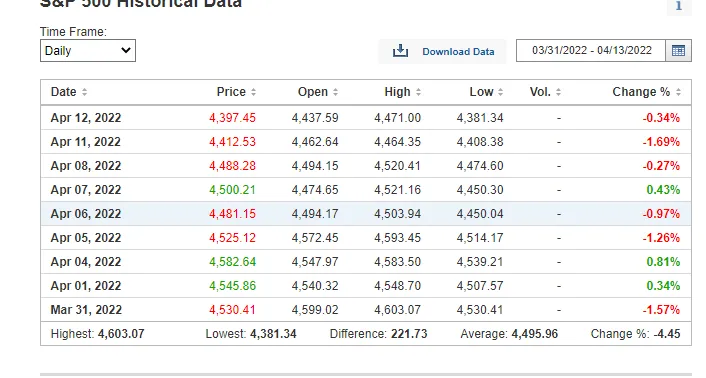Click the date range field 03/31/2022 - 04/13/2022

[x=591, y=50]
